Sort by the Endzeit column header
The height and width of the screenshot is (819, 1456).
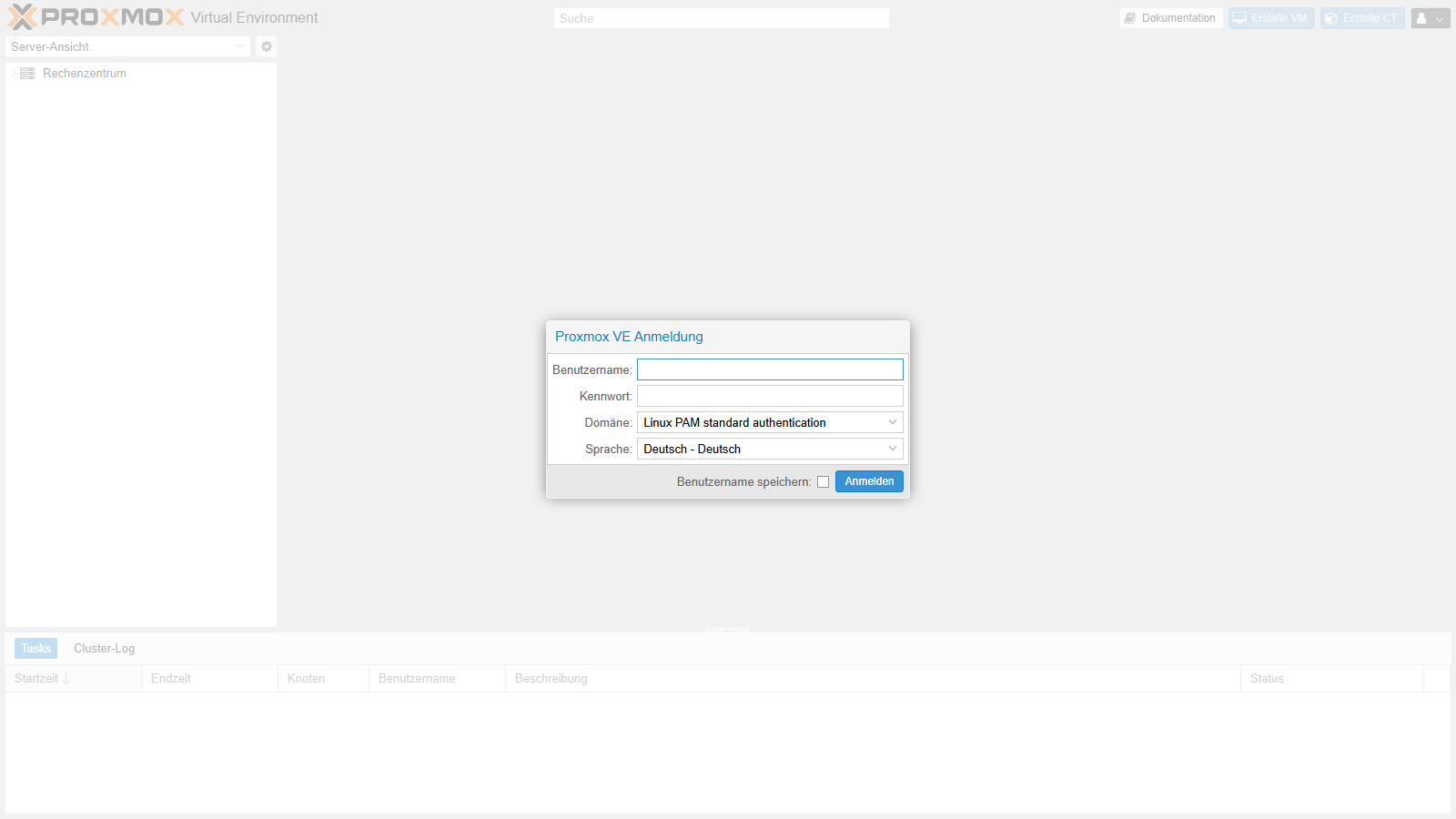(x=209, y=678)
